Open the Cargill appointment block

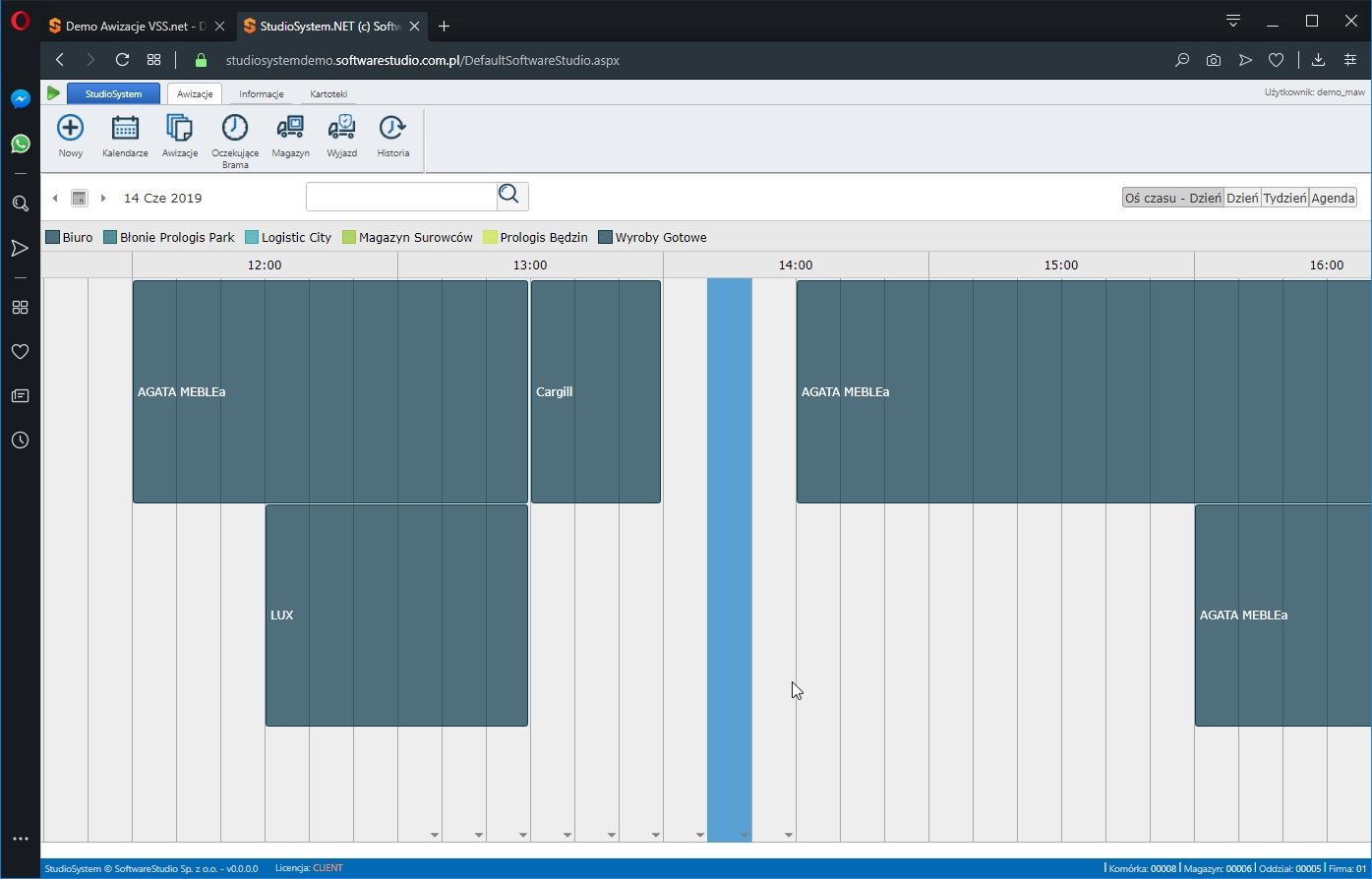pyautogui.click(x=596, y=391)
